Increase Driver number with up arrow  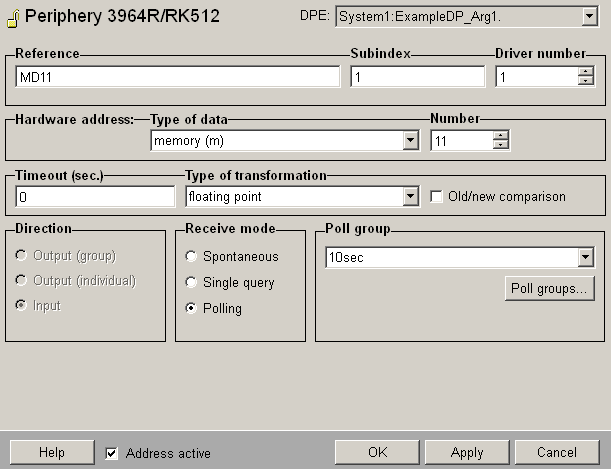(x=586, y=72)
